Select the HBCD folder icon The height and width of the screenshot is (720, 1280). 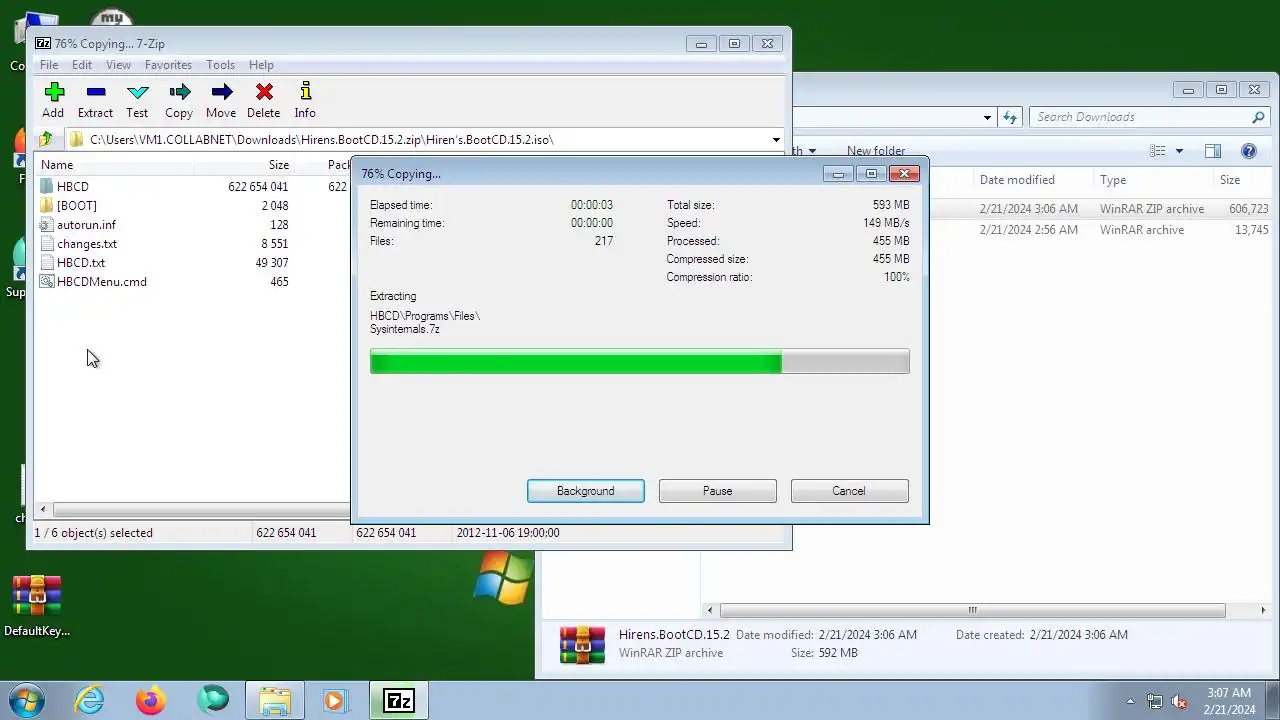coord(47,187)
